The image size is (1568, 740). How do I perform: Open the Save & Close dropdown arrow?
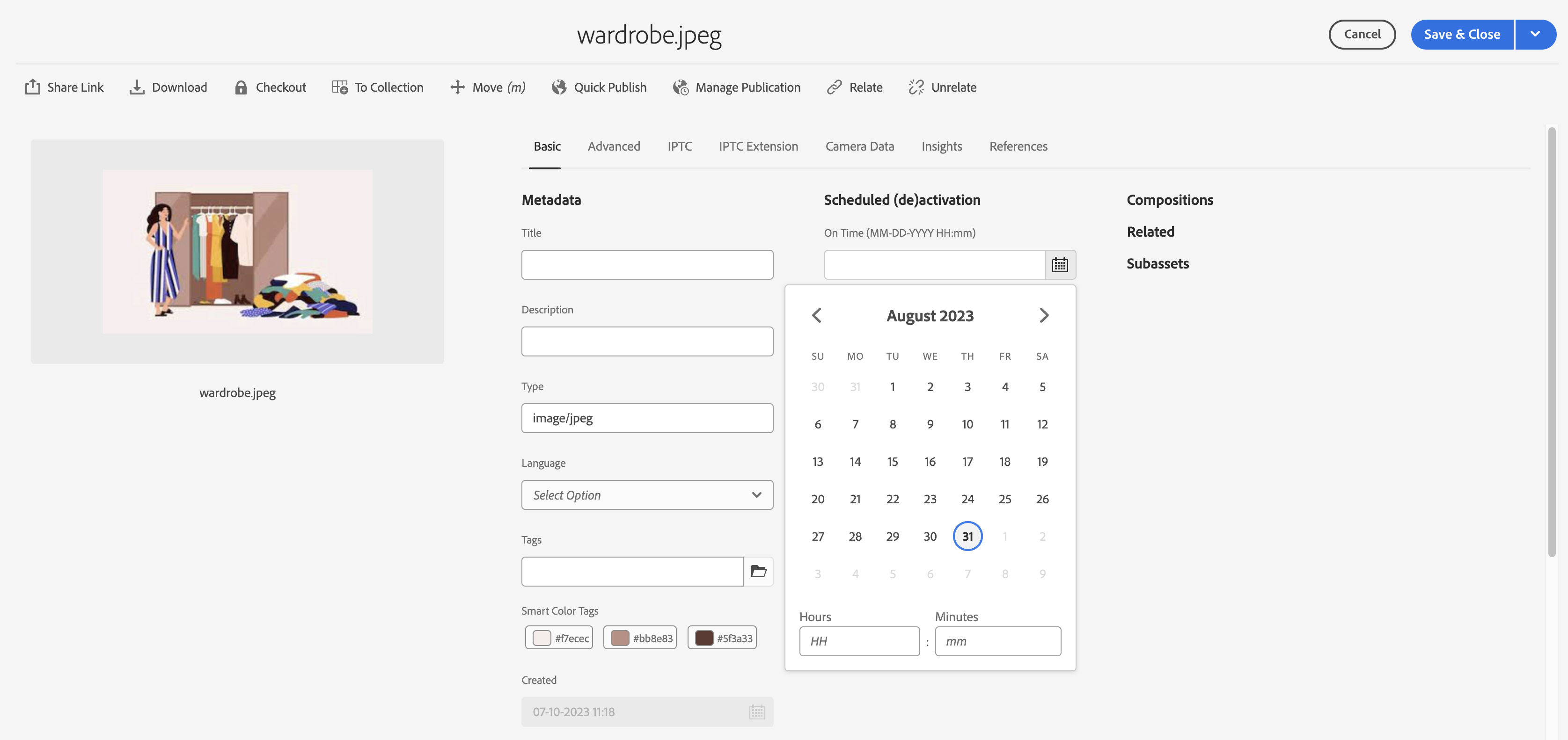pos(1535,34)
